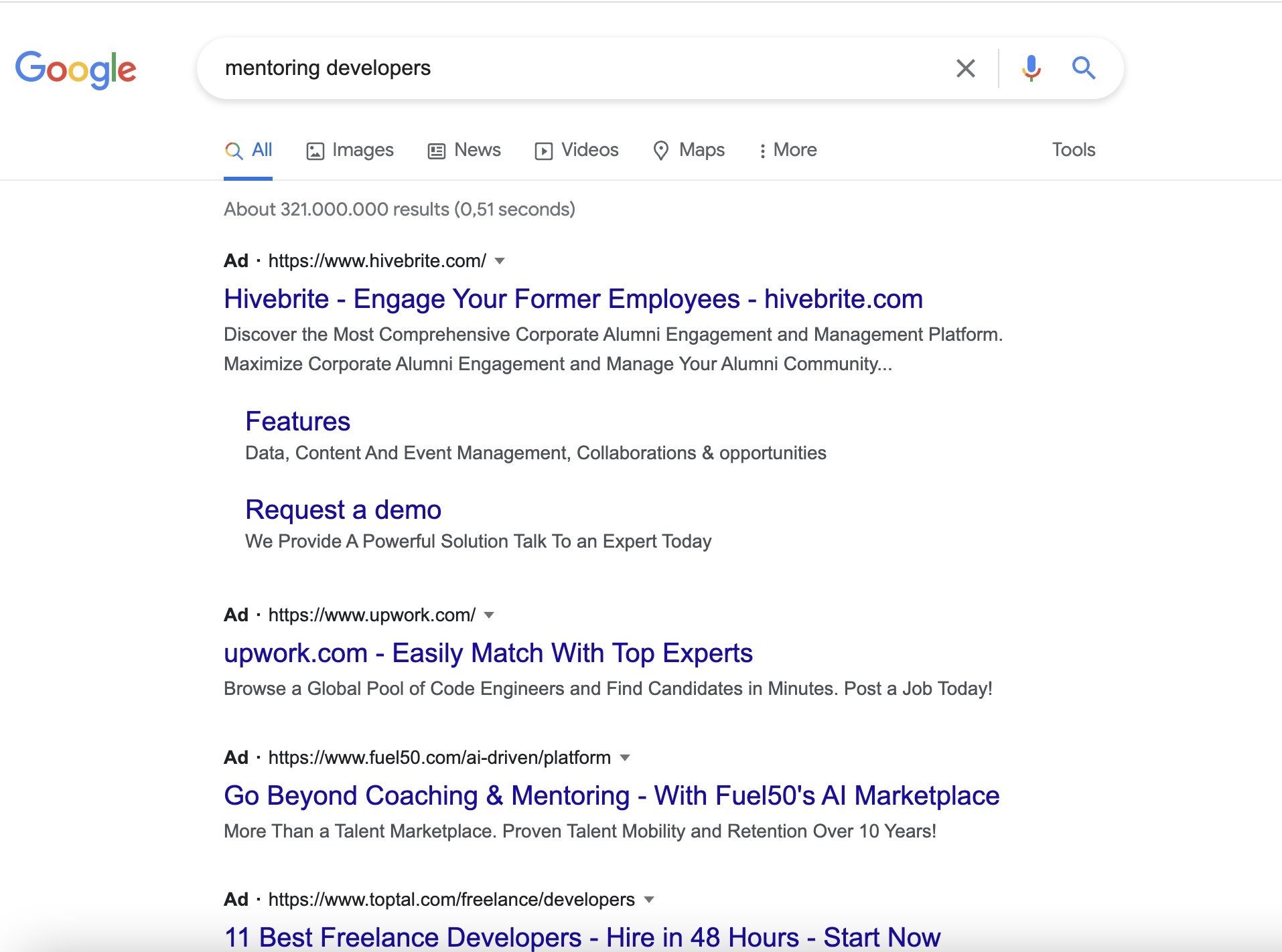This screenshot has height=952, width=1282.
Task: Expand the dropdown arrow beside fuel50.com URL
Action: point(625,758)
